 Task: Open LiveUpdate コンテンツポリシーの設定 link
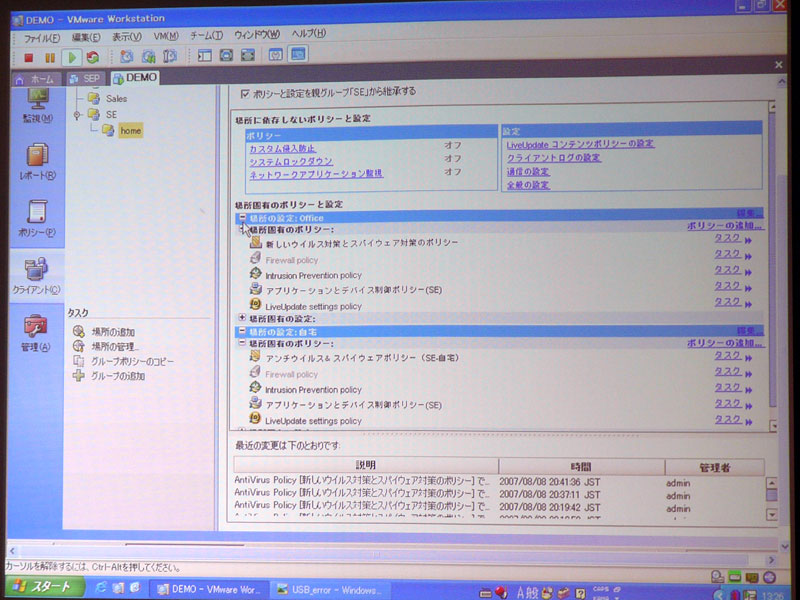point(580,144)
